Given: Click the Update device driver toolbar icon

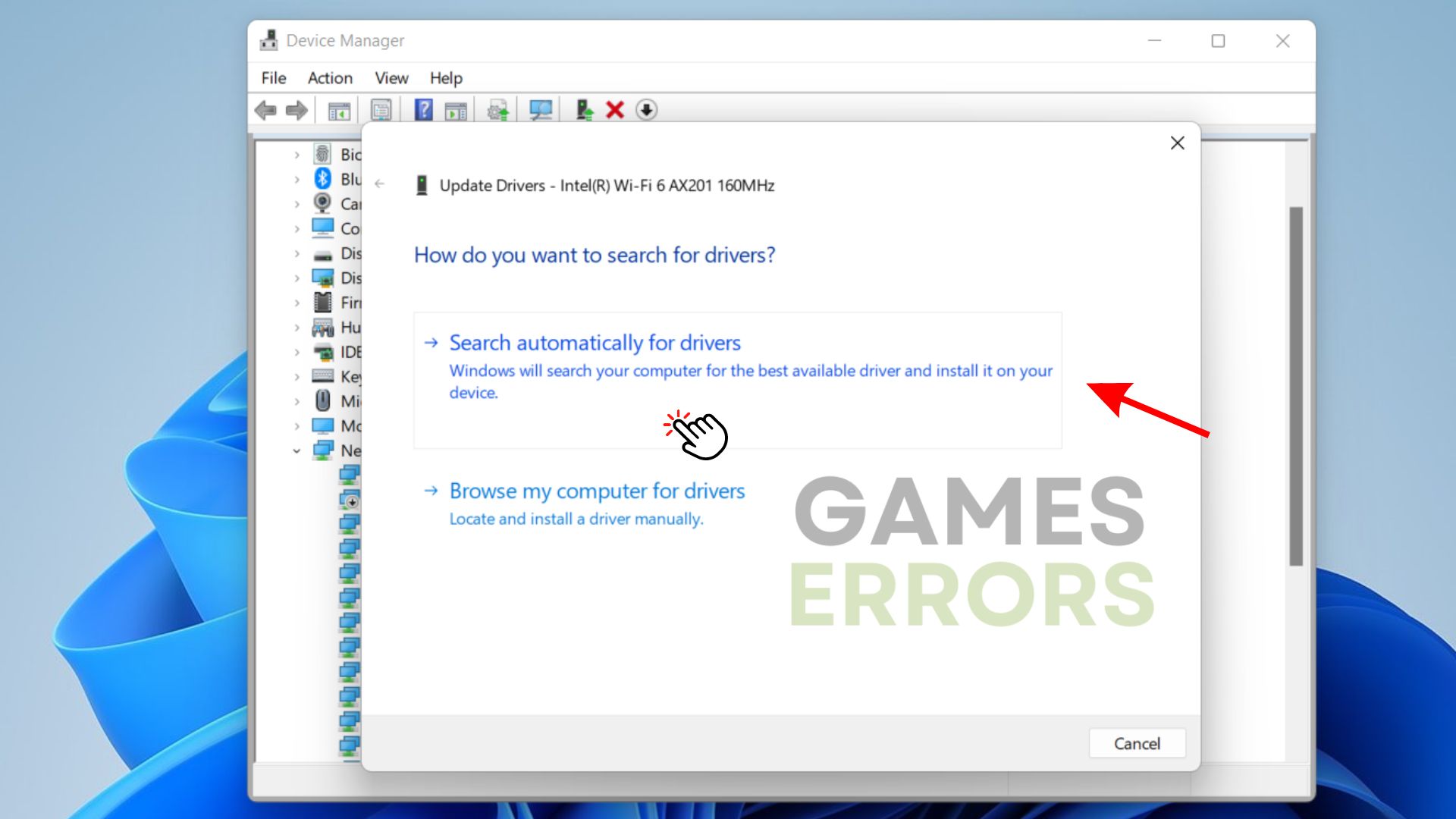Looking at the screenshot, I should click(x=583, y=111).
